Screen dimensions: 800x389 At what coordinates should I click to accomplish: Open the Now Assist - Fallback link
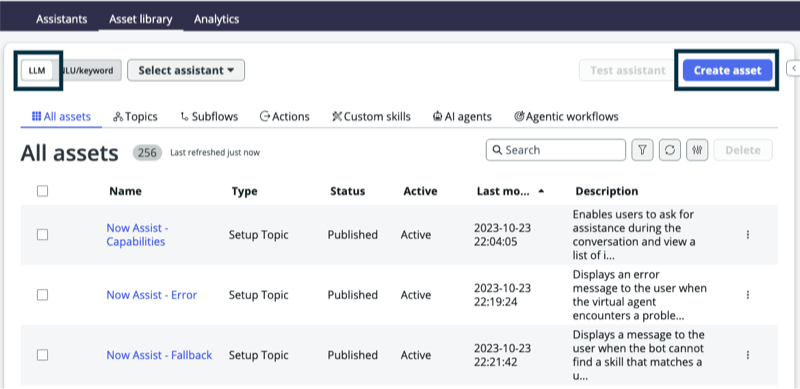159,355
